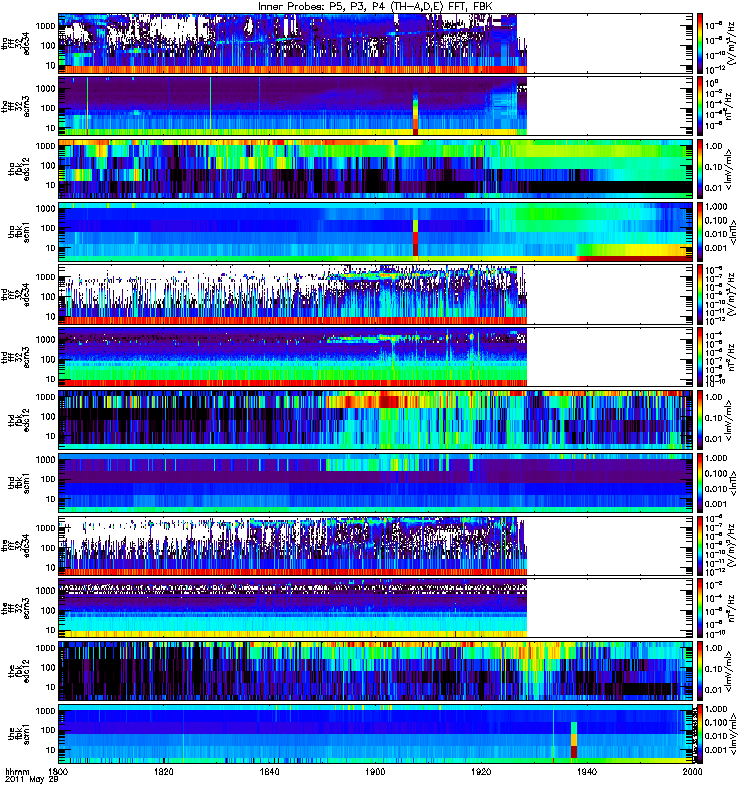Select the color bar of the thd fbk edc12 panel

701,420
